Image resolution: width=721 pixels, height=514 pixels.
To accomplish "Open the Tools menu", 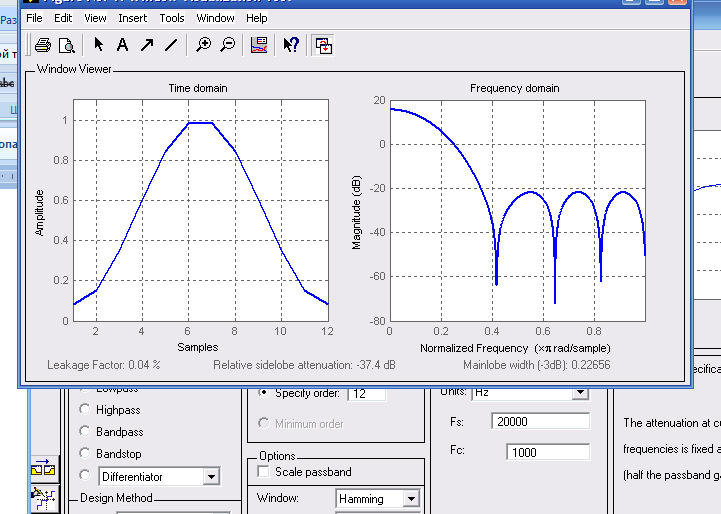I will coord(172,18).
